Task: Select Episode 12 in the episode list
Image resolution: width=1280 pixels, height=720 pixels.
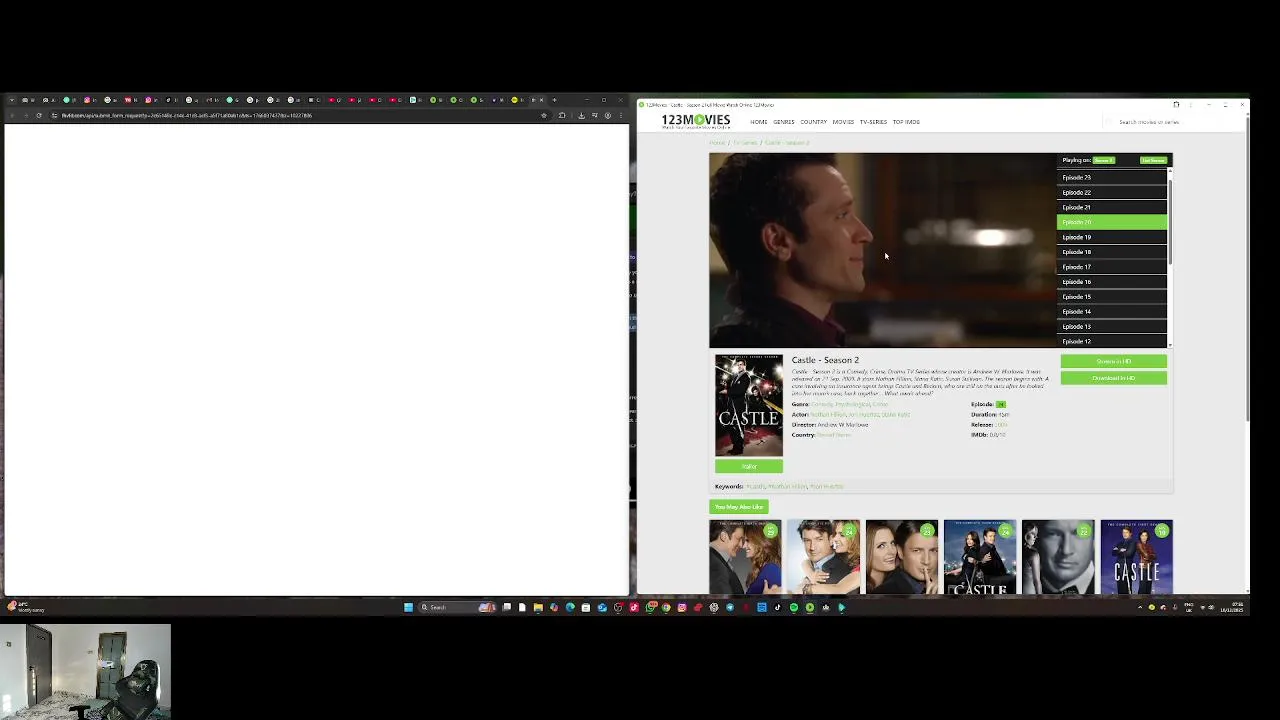Action: [1112, 341]
